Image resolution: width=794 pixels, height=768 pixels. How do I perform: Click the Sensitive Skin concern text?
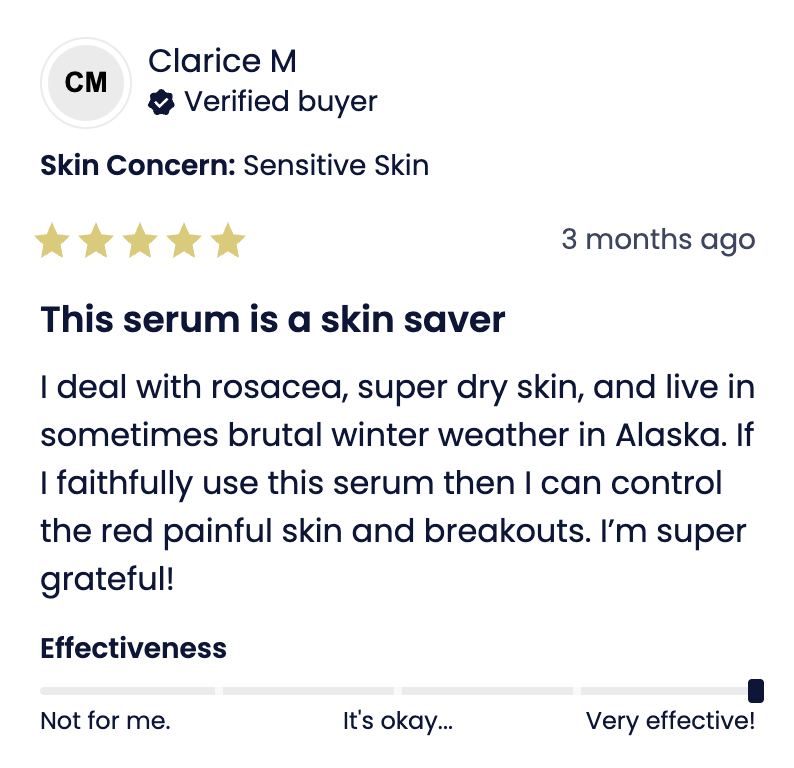(336, 165)
